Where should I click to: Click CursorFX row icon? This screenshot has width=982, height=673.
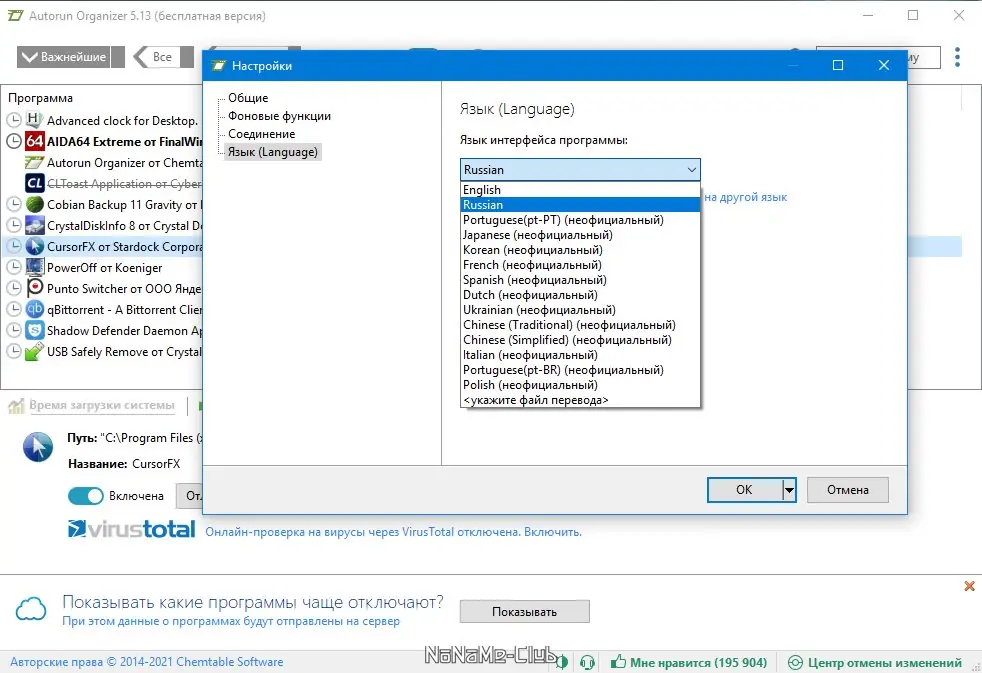[34, 246]
